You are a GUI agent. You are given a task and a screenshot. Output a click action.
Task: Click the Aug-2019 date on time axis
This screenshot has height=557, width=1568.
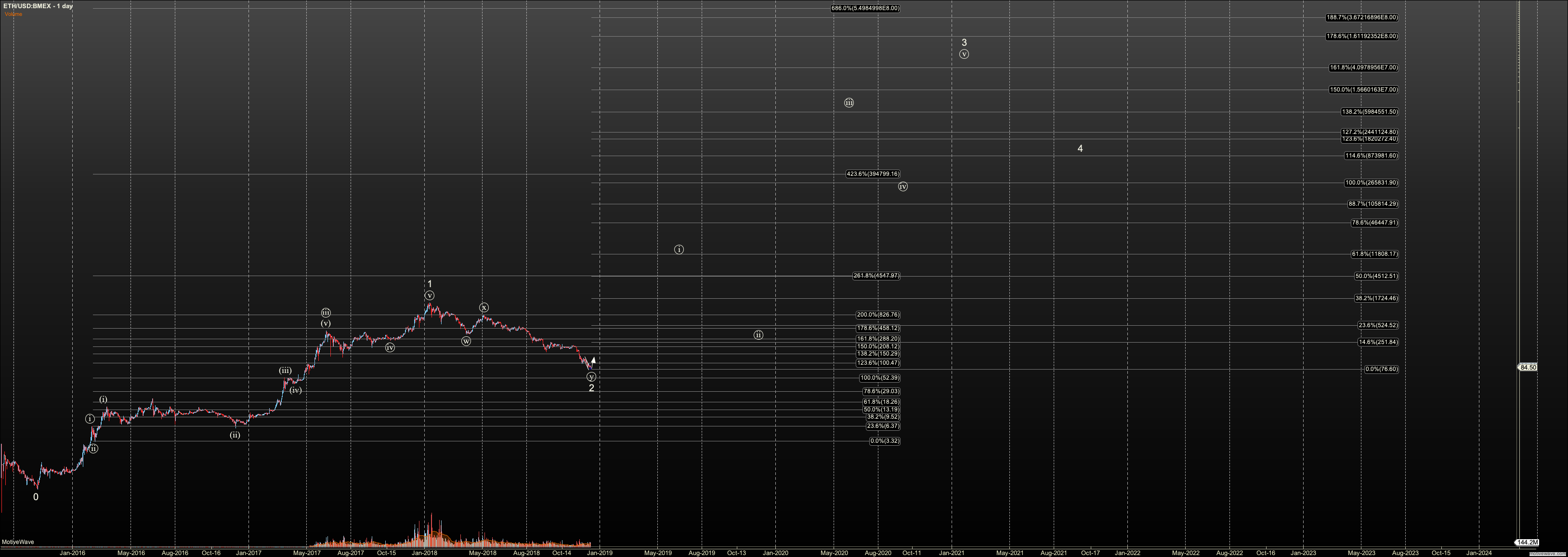coord(702,553)
